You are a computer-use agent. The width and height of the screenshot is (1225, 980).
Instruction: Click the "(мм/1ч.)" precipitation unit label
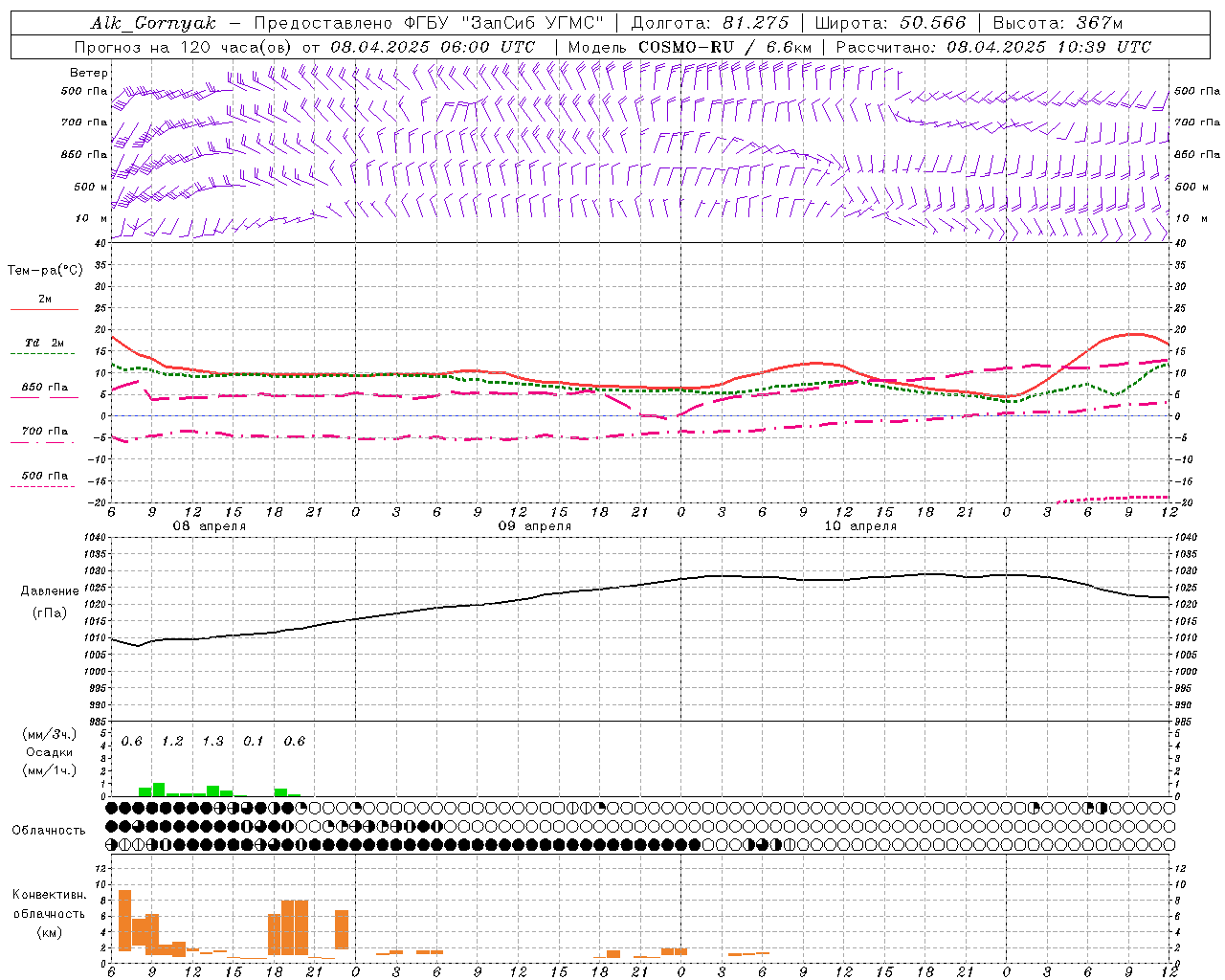pos(49,770)
